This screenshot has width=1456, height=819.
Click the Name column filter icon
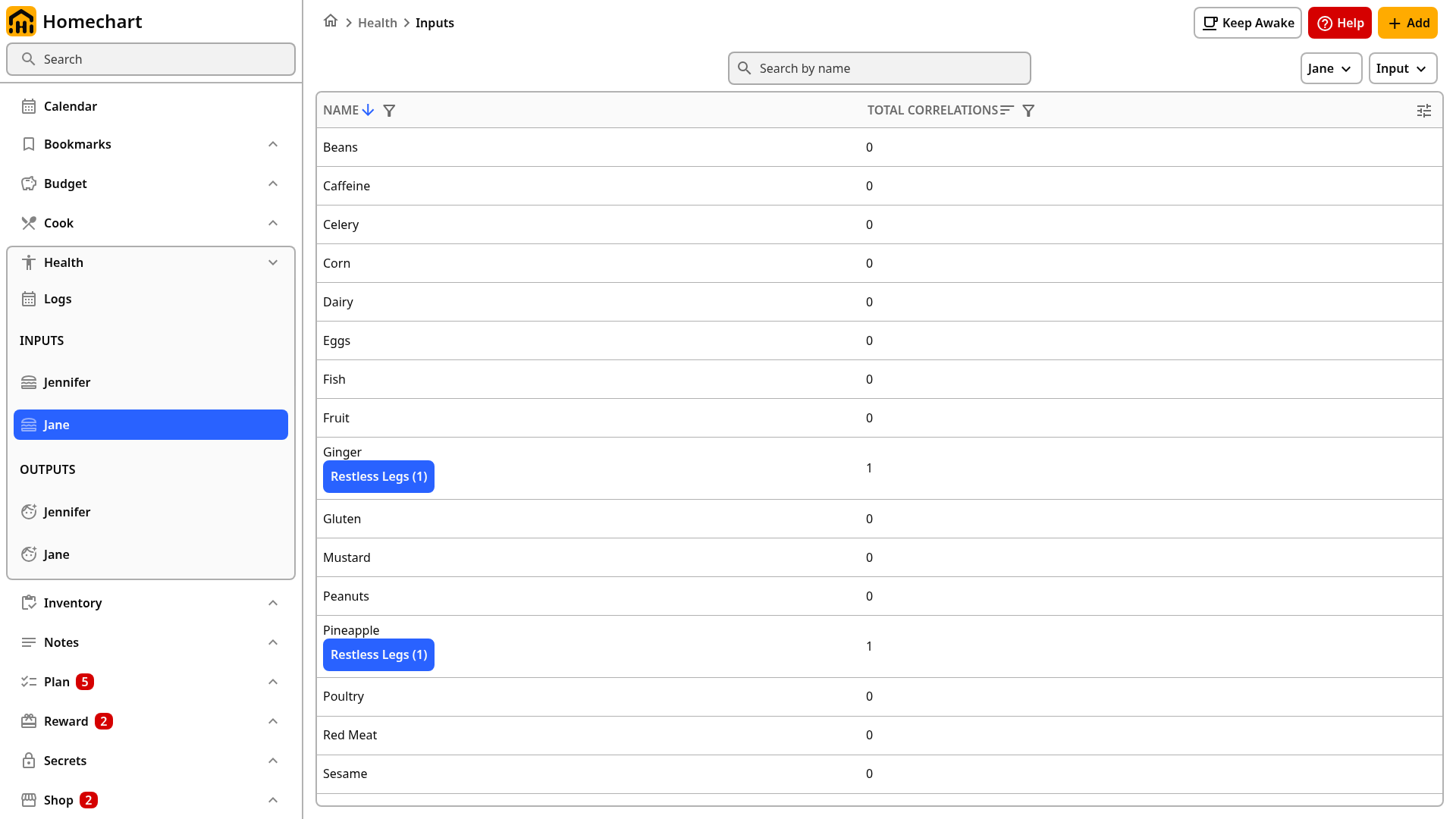tap(389, 111)
